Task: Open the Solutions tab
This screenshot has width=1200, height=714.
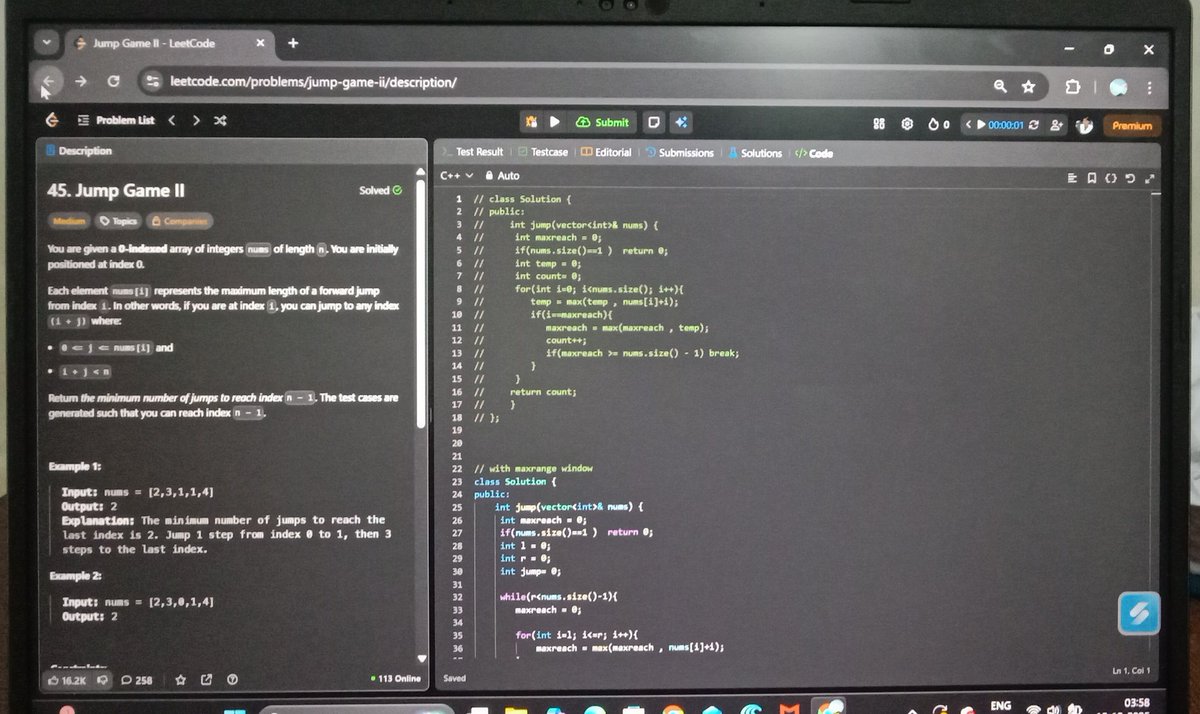Action: pos(755,153)
